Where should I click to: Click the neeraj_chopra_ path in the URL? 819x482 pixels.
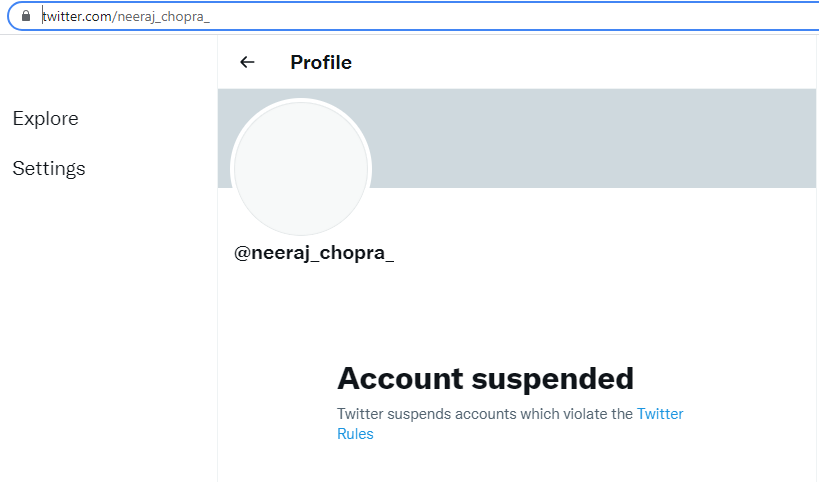point(163,17)
